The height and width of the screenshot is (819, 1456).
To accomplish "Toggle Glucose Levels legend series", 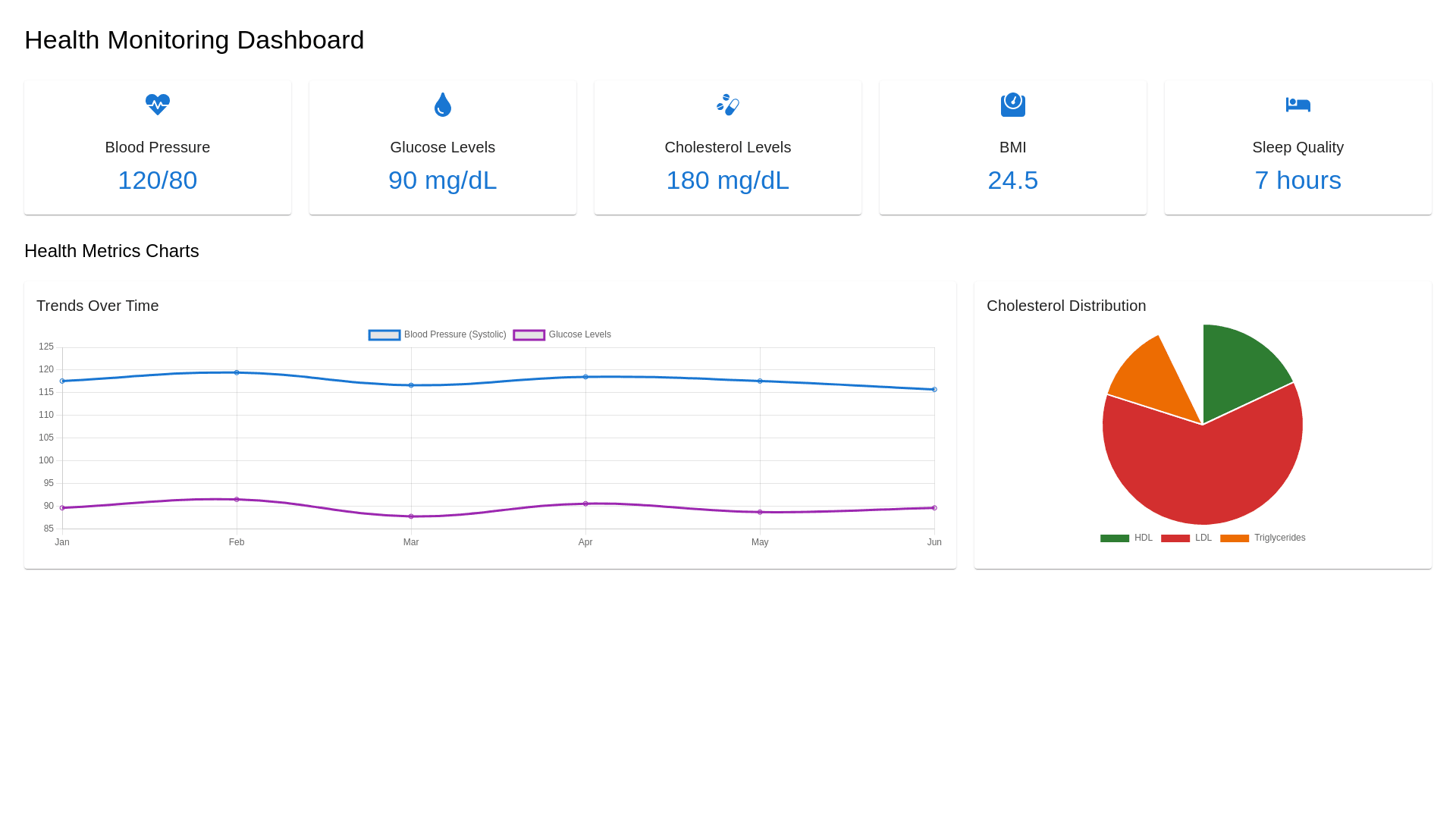I will tap(562, 334).
